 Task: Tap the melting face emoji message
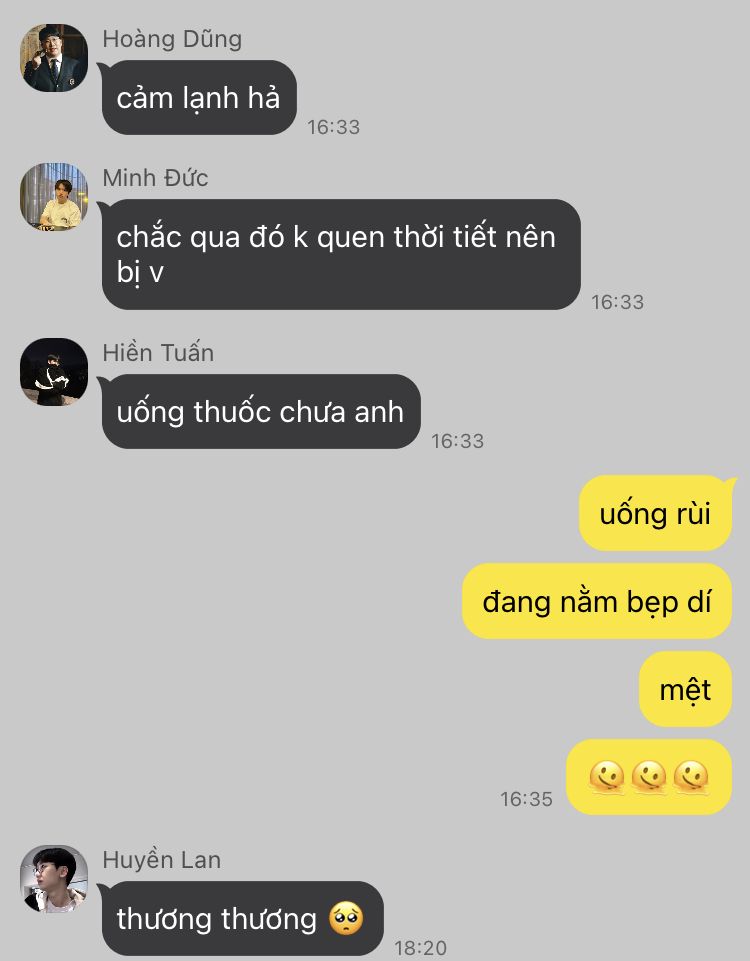[649, 777]
